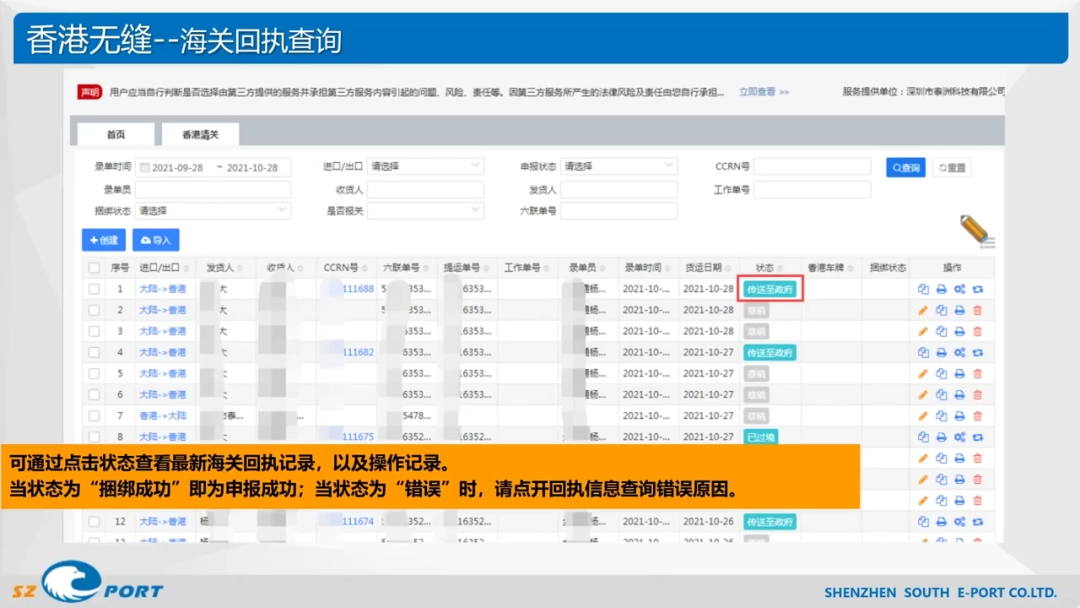The height and width of the screenshot is (608, 1080).
Task: Delete record row 3 with the trash icon
Action: pos(977,331)
